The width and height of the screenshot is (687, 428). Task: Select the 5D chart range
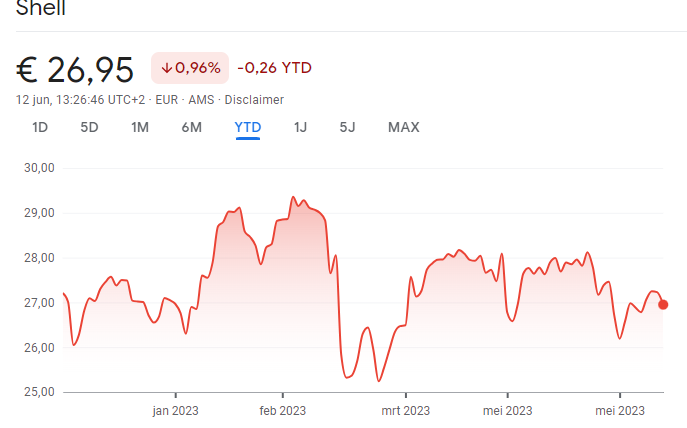pos(89,127)
